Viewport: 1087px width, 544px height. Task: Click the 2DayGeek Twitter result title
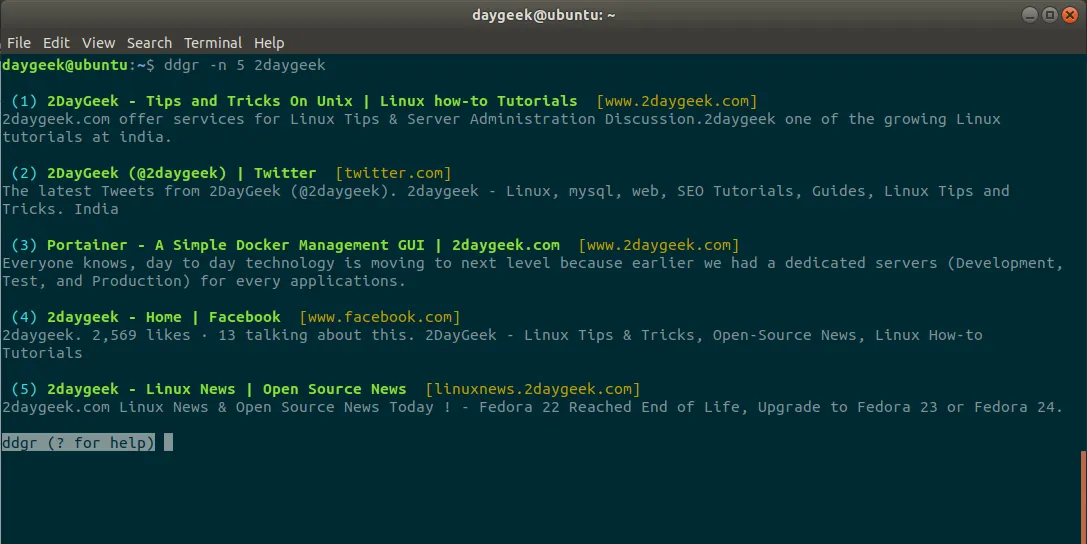click(181, 173)
